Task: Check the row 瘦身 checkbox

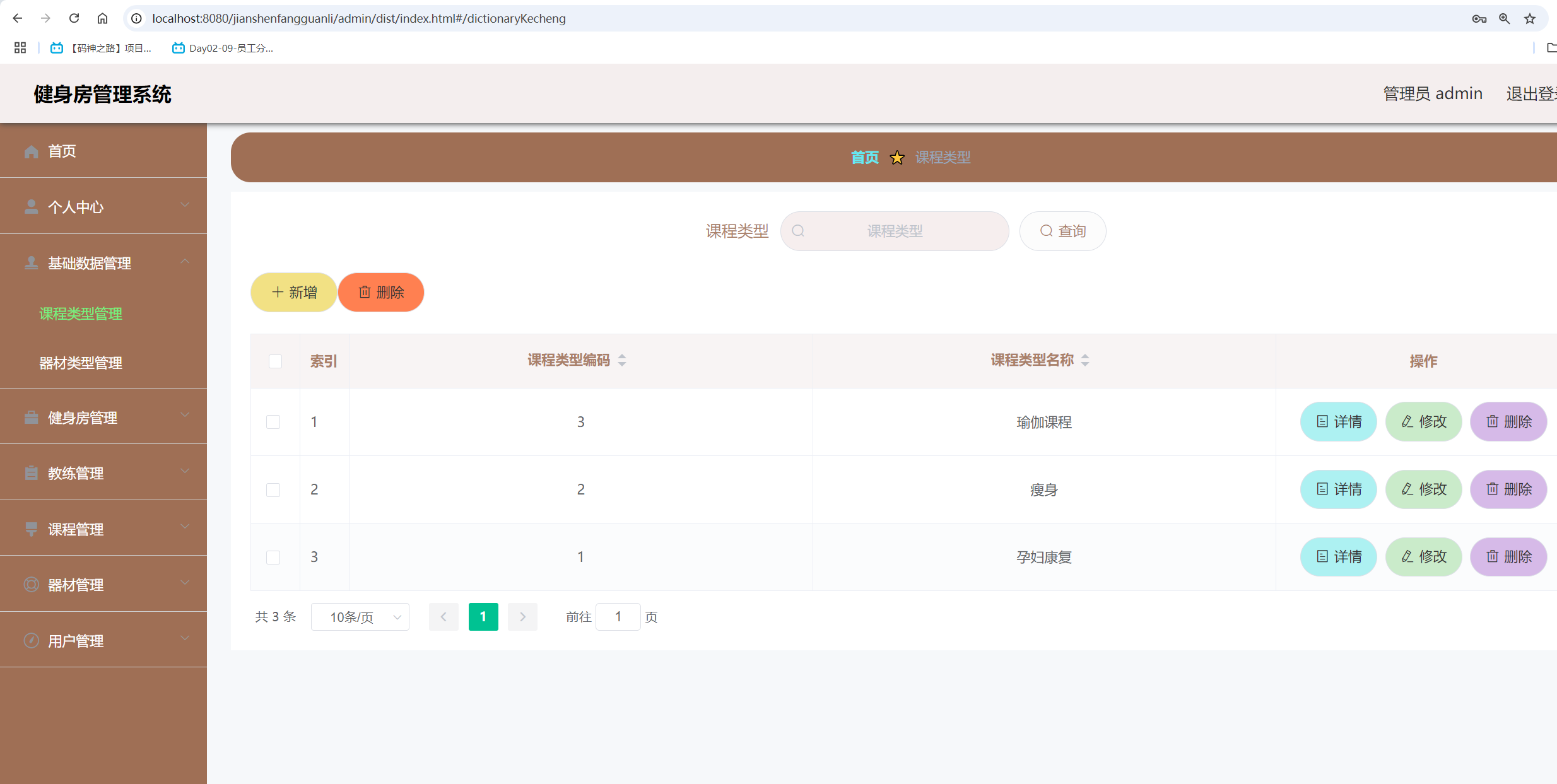Action: pyautogui.click(x=273, y=490)
